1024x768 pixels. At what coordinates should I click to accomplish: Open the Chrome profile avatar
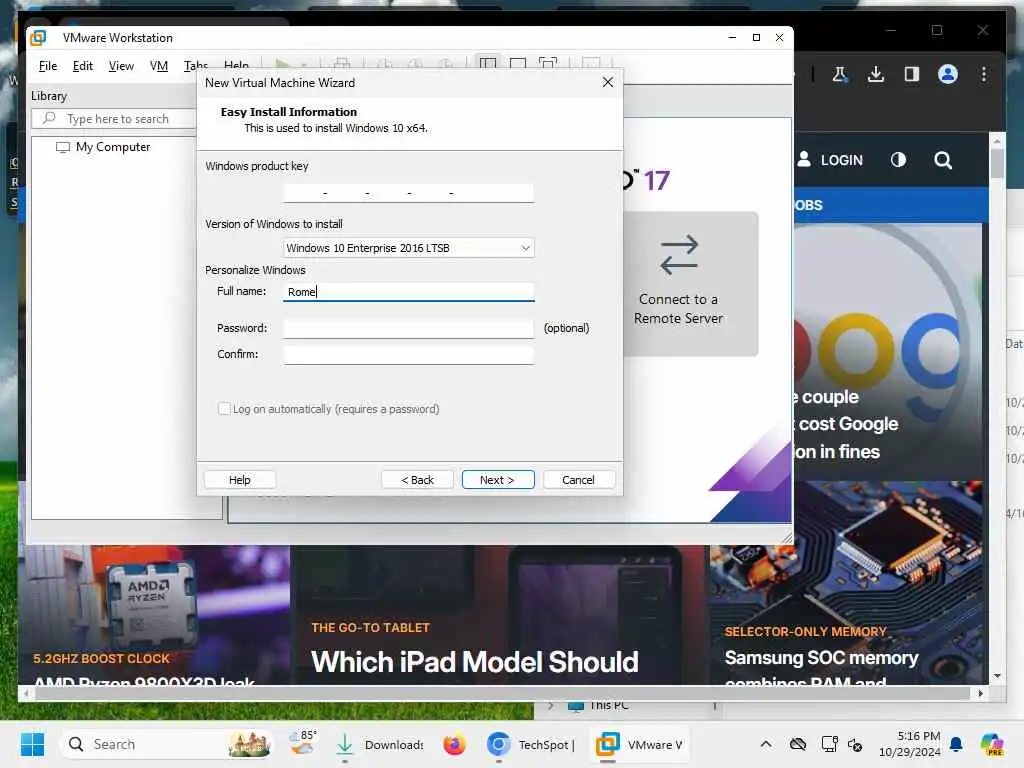pos(948,74)
